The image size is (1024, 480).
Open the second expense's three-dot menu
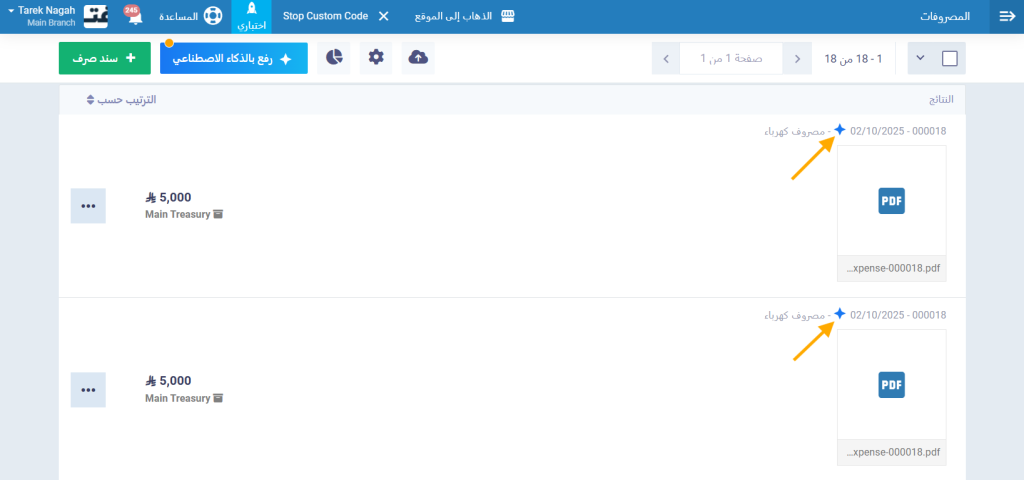(x=88, y=390)
